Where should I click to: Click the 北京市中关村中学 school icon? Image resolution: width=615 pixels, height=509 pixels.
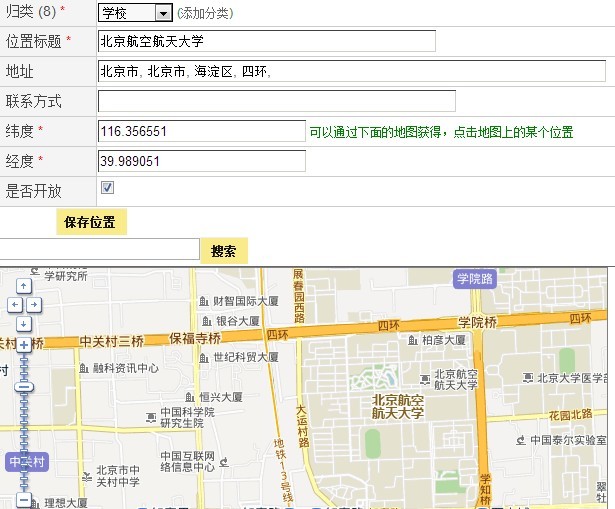87,476
